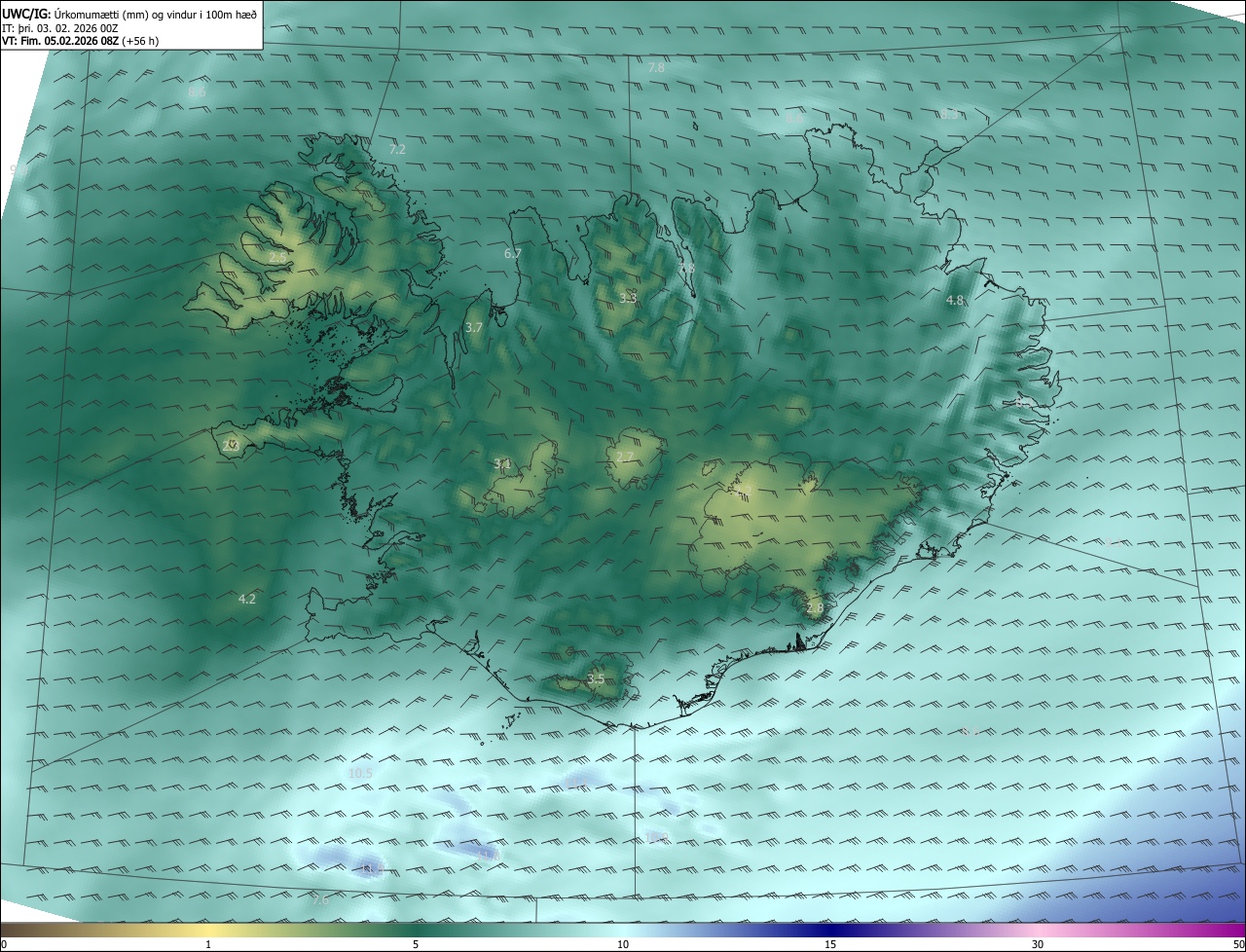The width and height of the screenshot is (1246, 952).
Task: Click the 8.3 value in the northeast
Action: [949, 114]
